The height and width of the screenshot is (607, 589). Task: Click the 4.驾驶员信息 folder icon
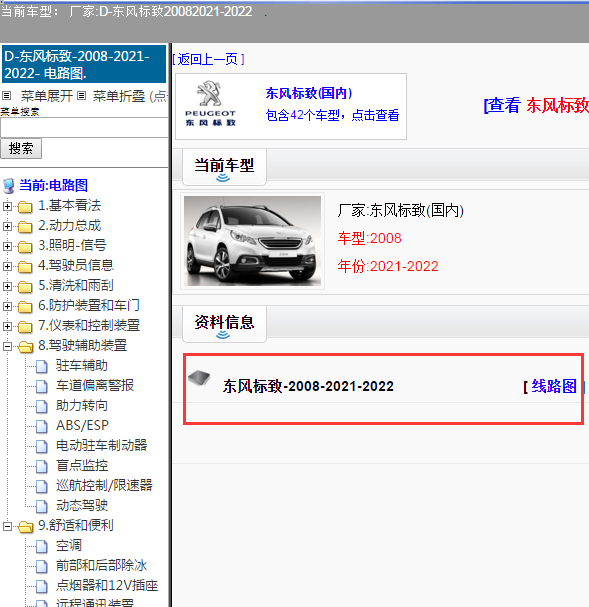[25, 267]
